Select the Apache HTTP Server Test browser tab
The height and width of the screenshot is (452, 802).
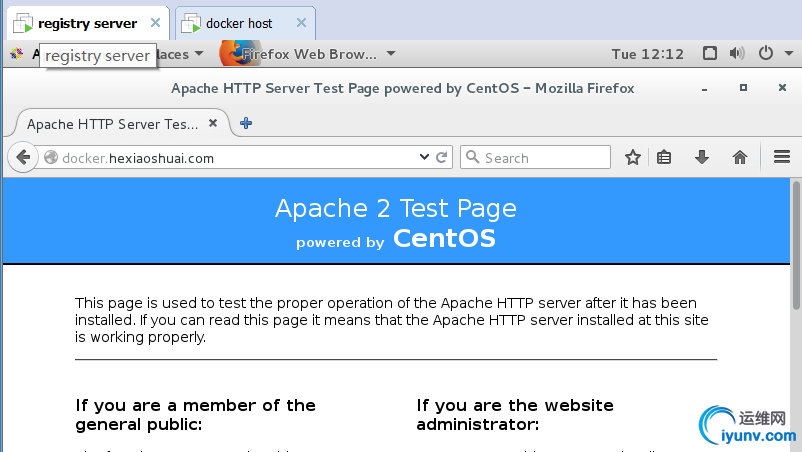(x=122, y=124)
